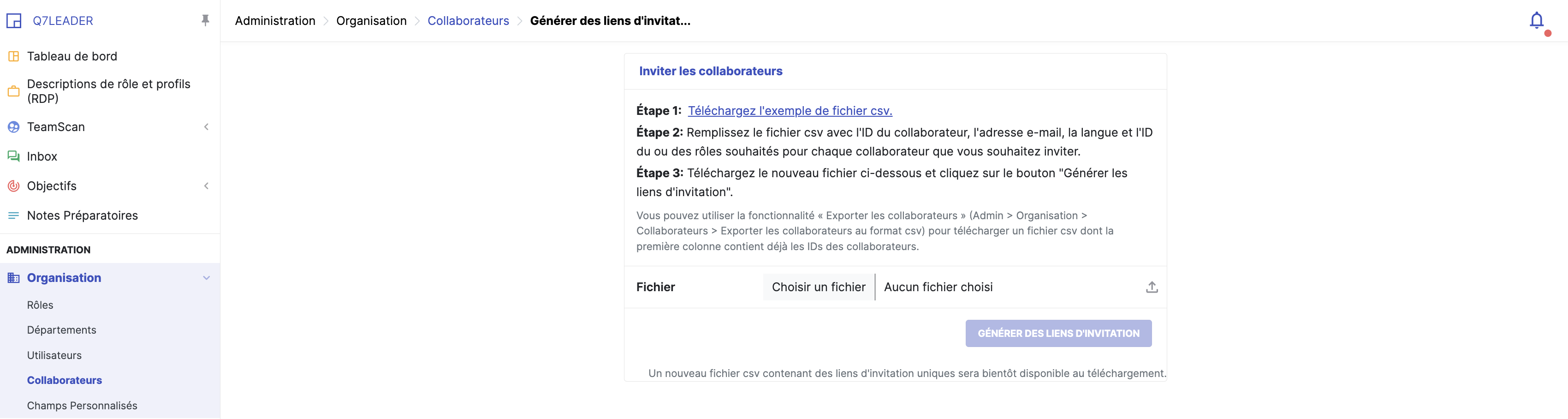Open Utilisateurs submenu item
The image size is (1568, 419).
click(x=54, y=356)
